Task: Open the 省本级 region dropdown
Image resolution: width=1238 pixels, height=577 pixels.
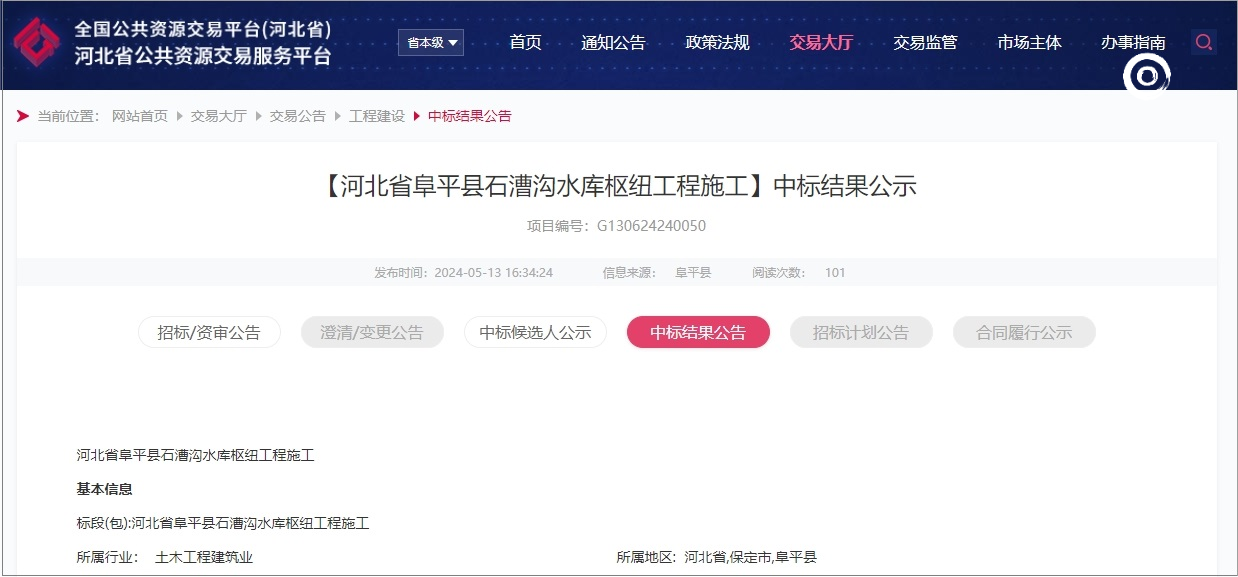Action: [x=431, y=42]
